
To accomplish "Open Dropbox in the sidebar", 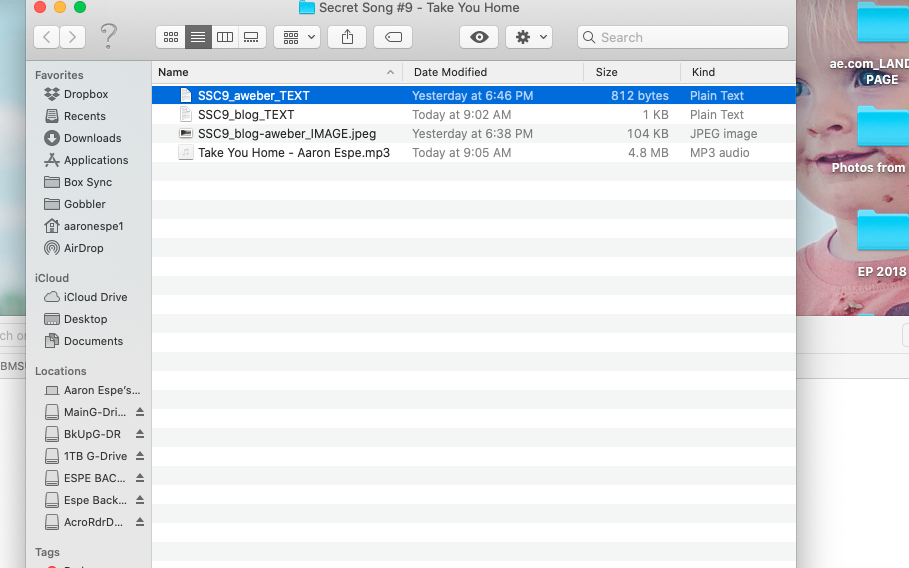I will pyautogui.click(x=86, y=94).
